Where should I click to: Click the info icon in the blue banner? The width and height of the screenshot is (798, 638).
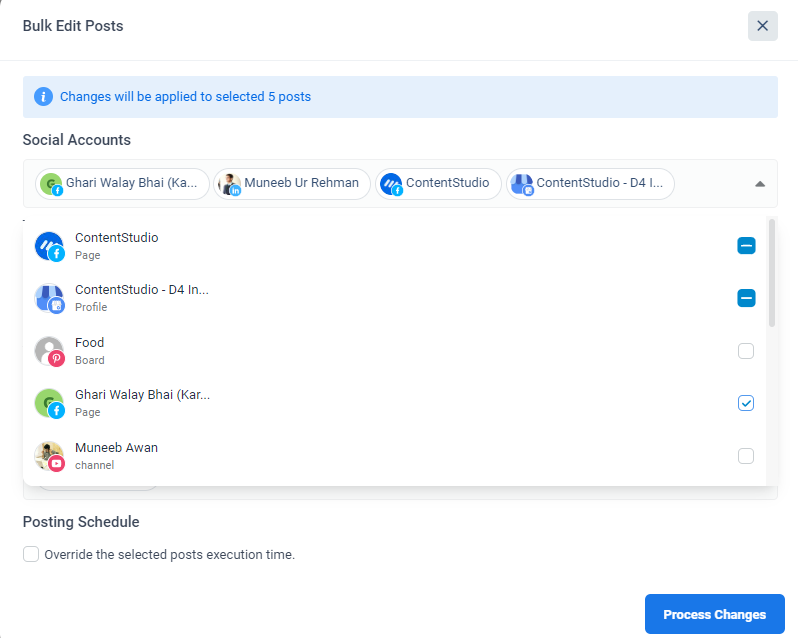click(43, 97)
